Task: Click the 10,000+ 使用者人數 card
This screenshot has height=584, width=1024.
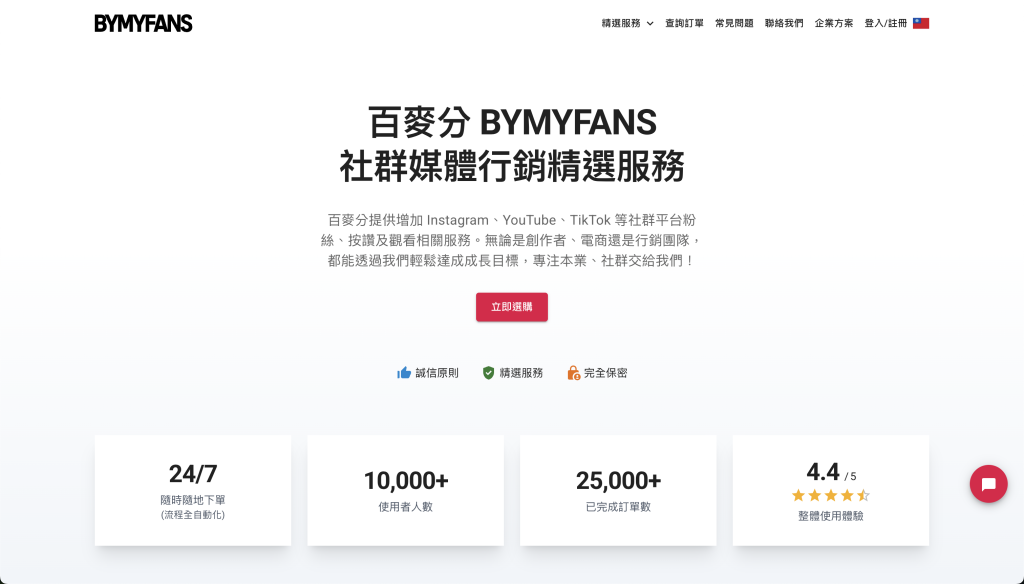Action: coord(406,491)
